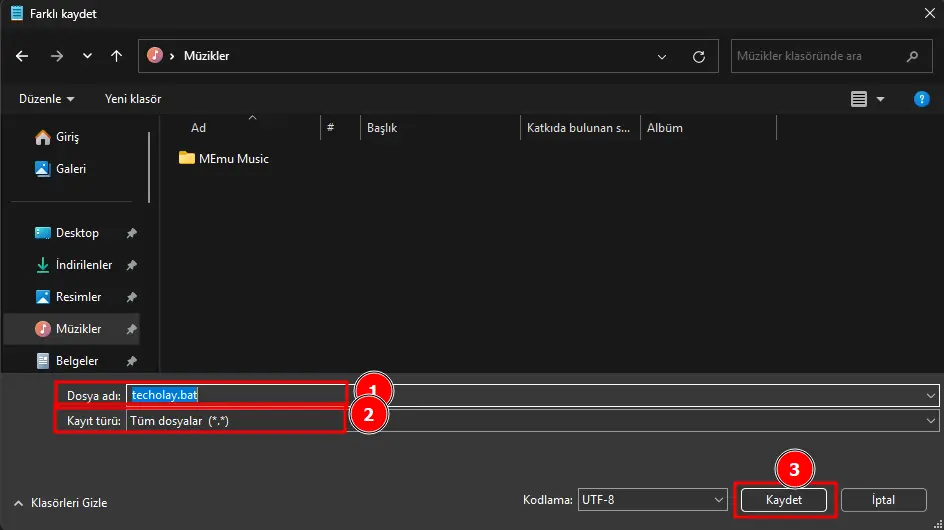Open the Düzenle menu
This screenshot has width=944, height=530.
point(46,99)
